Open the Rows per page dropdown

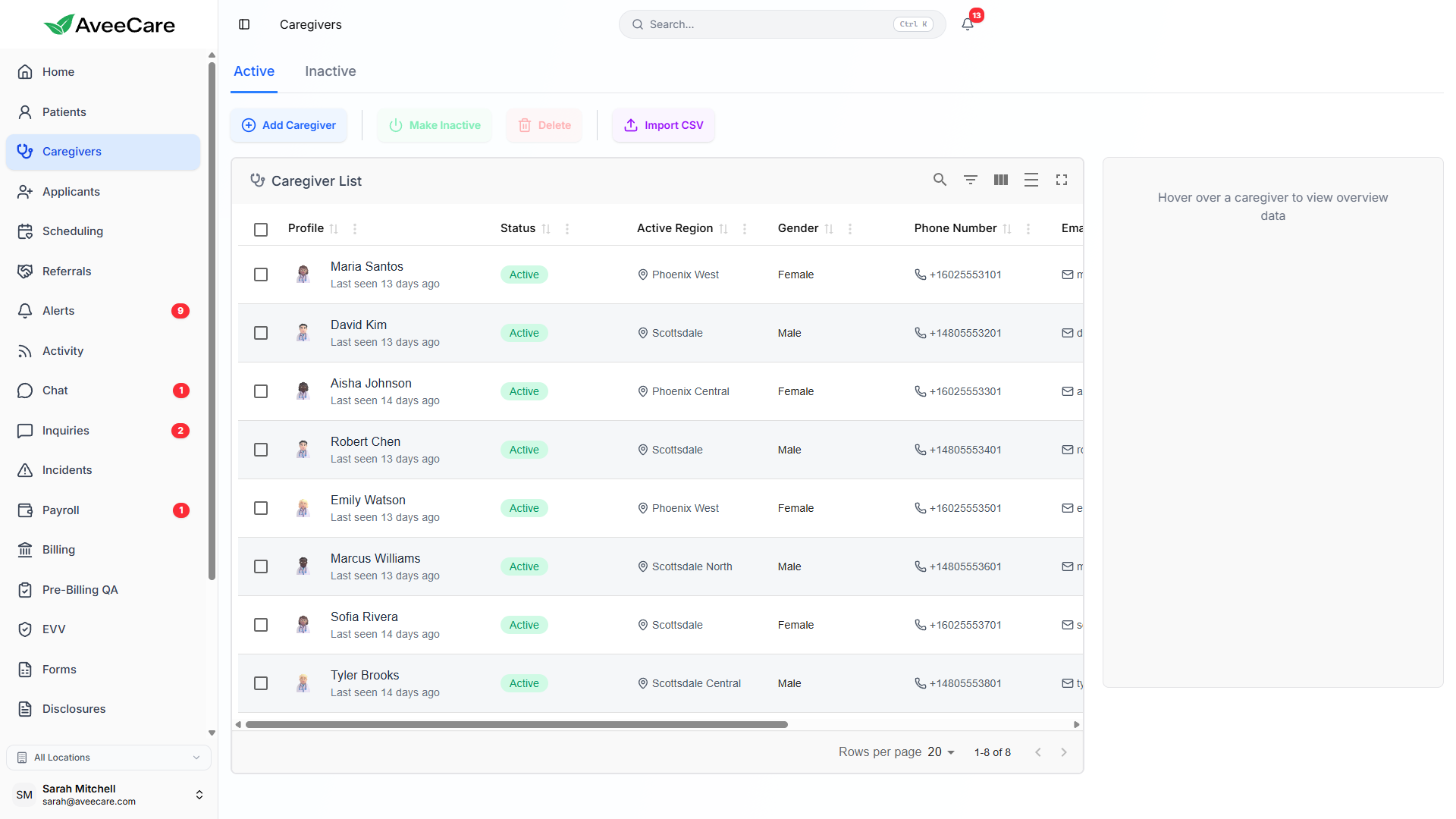940,752
